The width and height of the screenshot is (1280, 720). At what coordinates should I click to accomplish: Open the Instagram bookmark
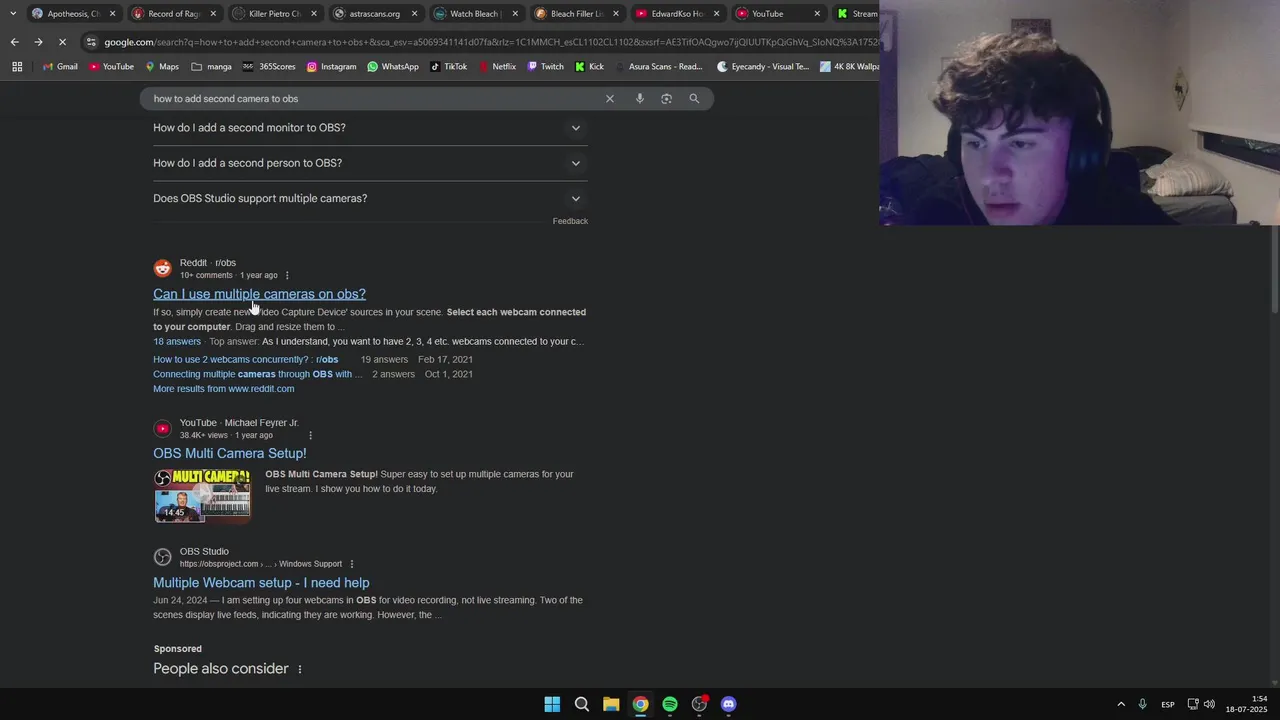331,67
